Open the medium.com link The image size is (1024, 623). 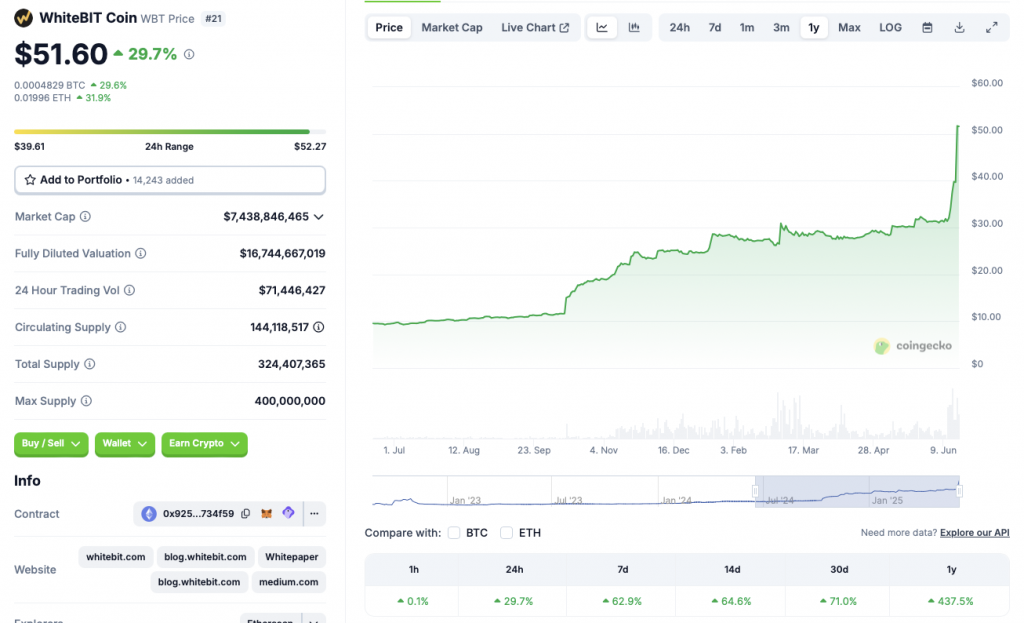coord(288,582)
